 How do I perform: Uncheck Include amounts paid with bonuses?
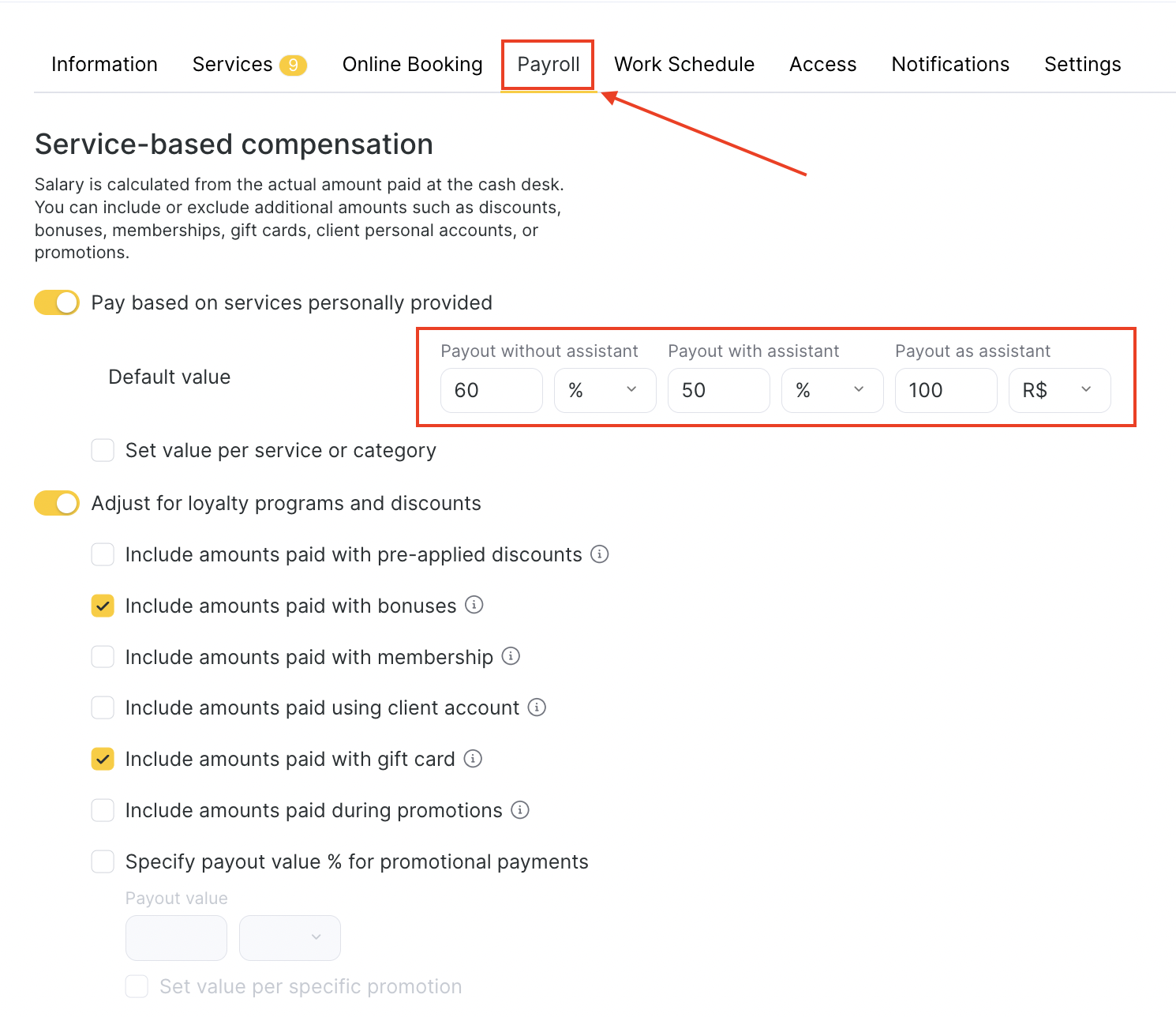[103, 606]
